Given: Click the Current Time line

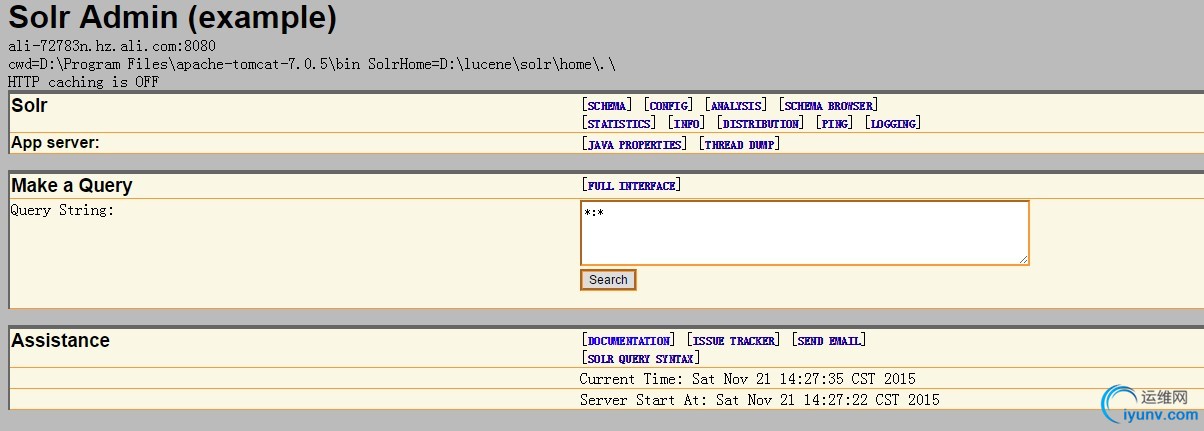Looking at the screenshot, I should coord(747,379).
